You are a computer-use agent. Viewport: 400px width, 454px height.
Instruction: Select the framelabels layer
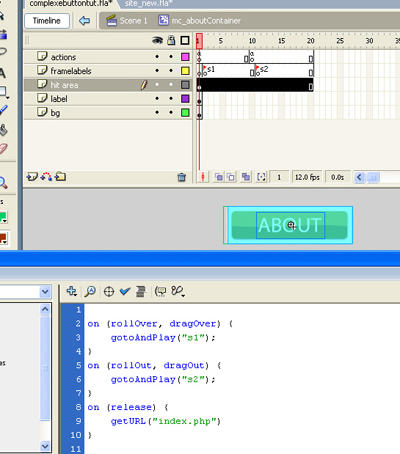[71, 71]
